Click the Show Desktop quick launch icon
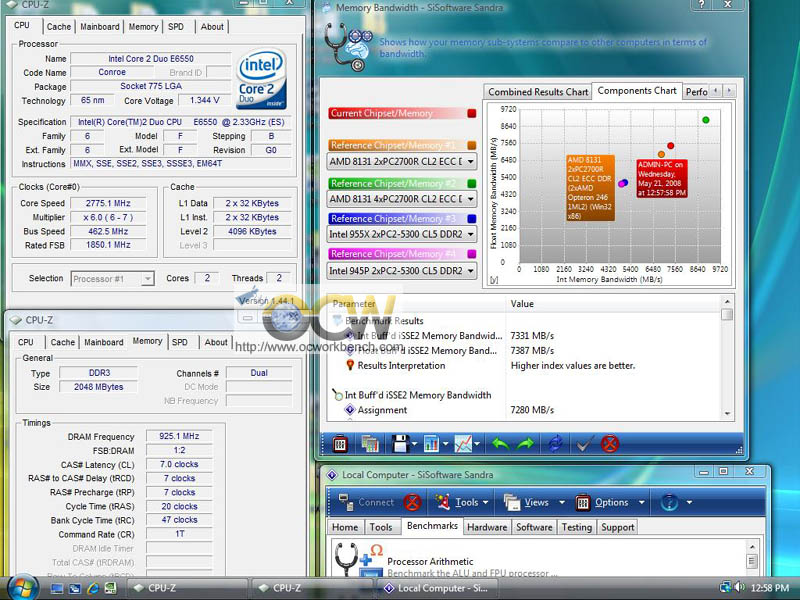The image size is (800, 600). (57, 588)
